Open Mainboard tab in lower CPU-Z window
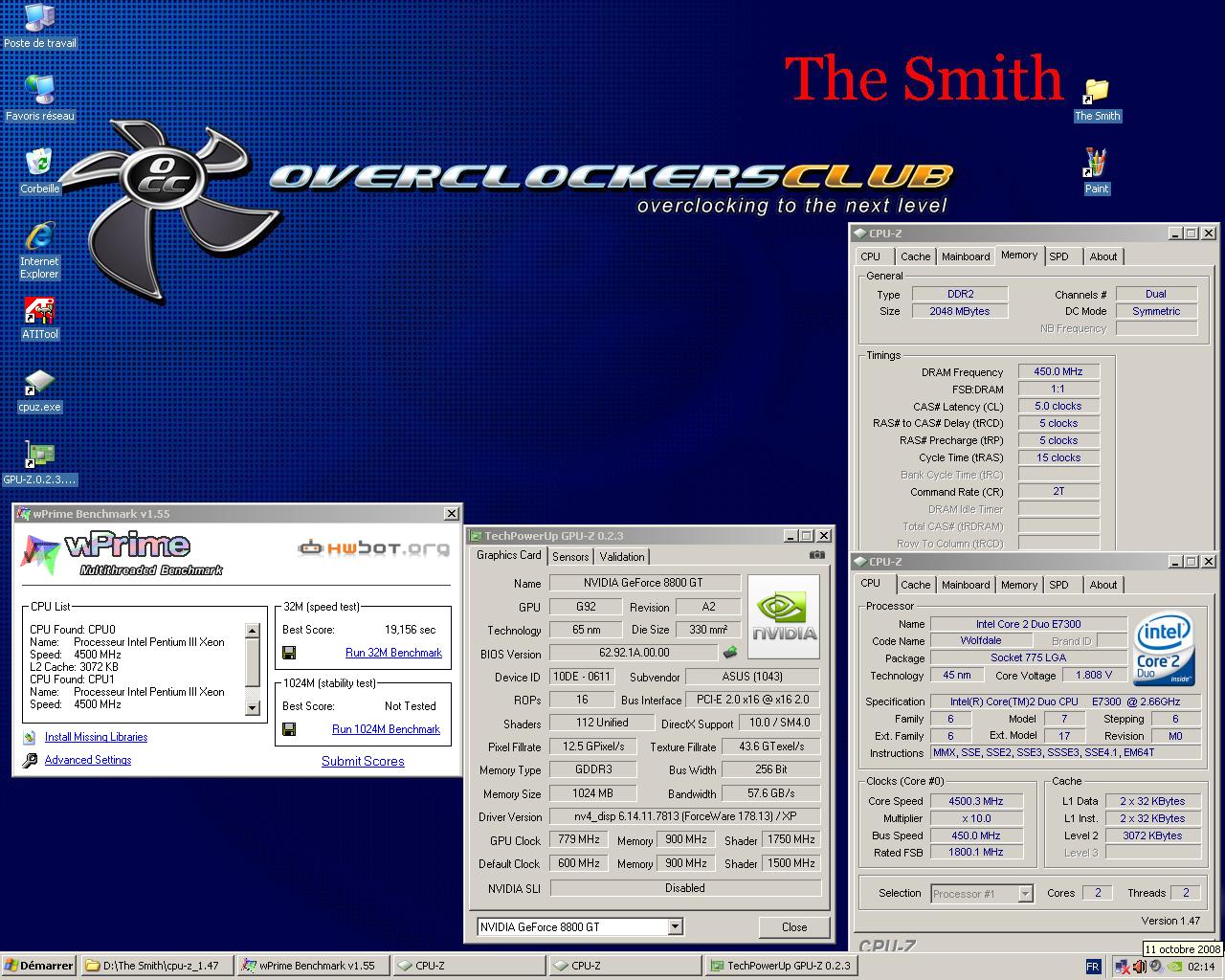 966,585
